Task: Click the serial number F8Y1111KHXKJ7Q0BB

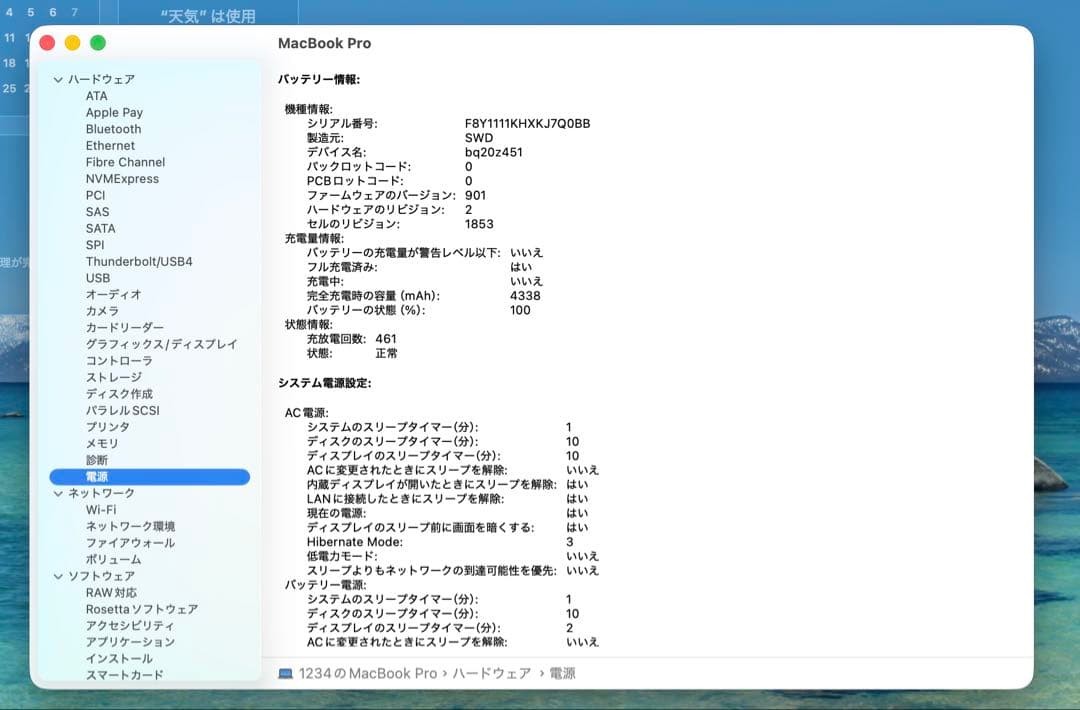Action: click(528, 124)
